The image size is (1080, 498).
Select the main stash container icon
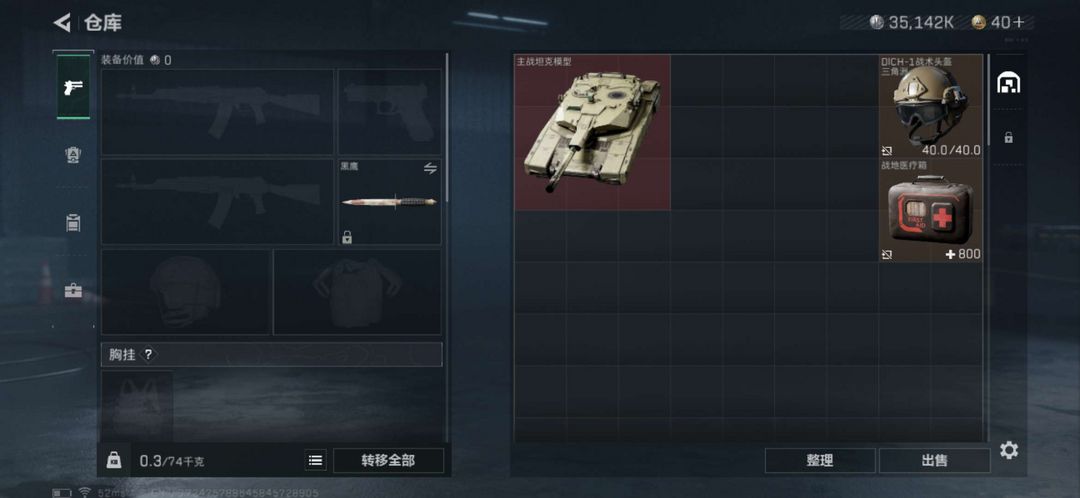1008,83
